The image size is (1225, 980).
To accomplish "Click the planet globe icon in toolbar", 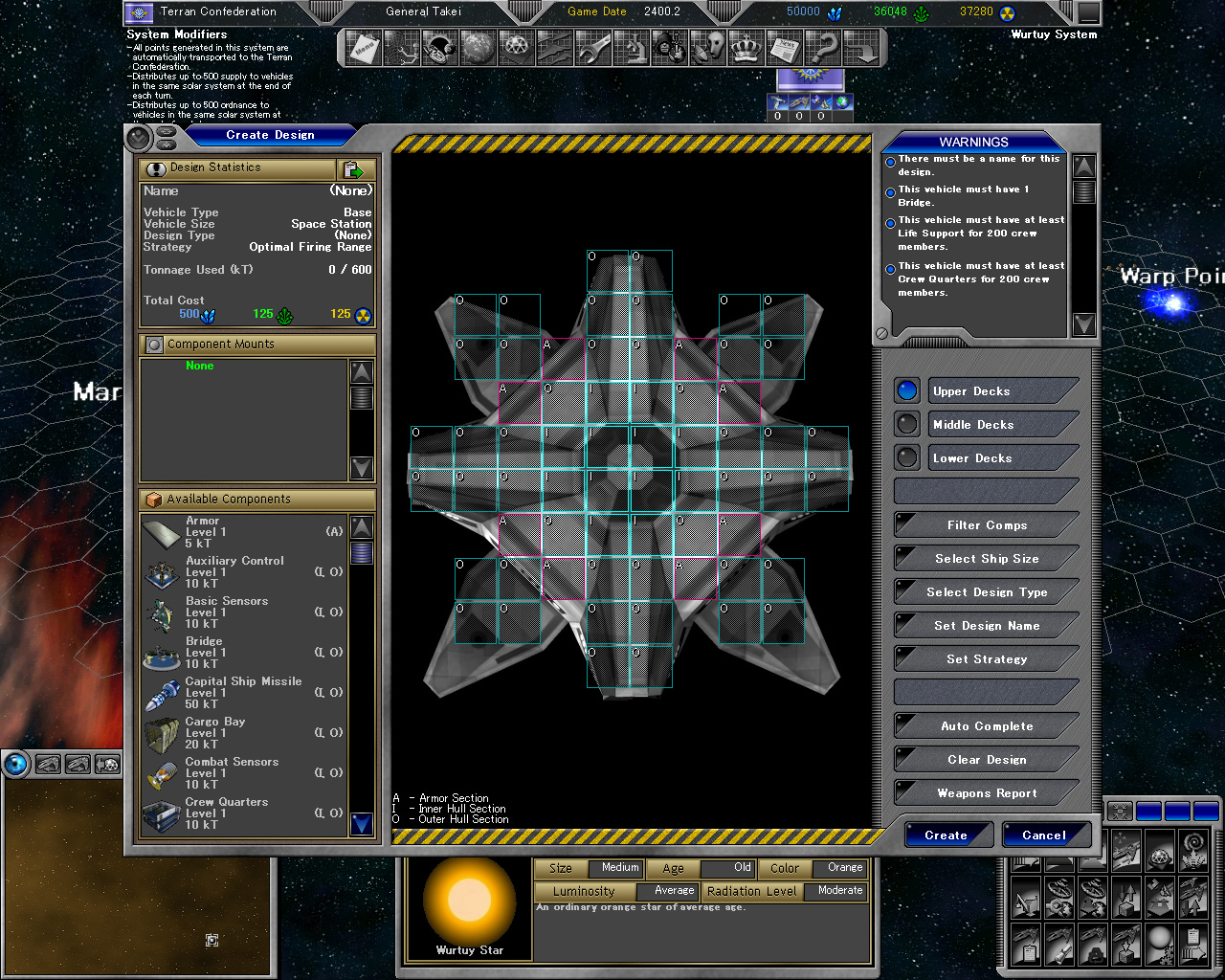I will click(478, 48).
